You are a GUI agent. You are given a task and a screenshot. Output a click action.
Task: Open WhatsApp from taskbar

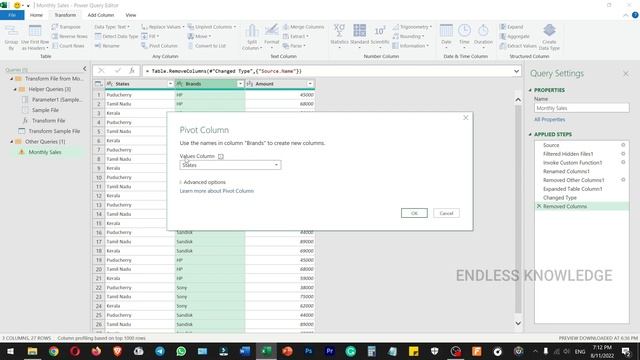pyautogui.click(x=181, y=351)
